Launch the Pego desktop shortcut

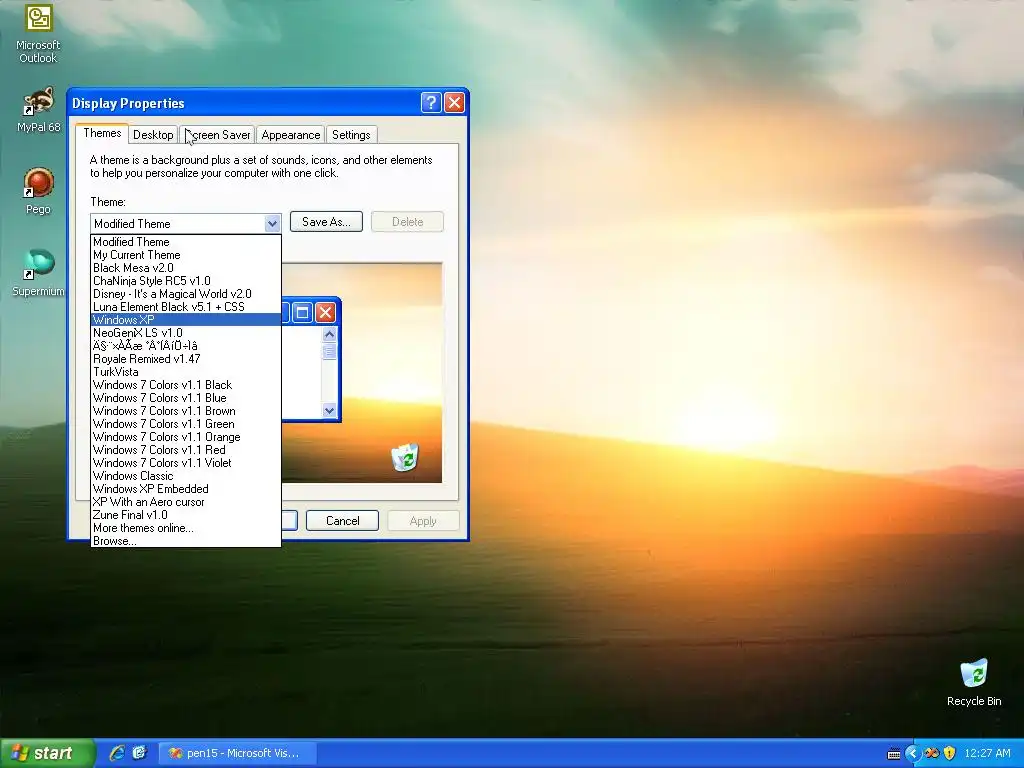(x=38, y=191)
